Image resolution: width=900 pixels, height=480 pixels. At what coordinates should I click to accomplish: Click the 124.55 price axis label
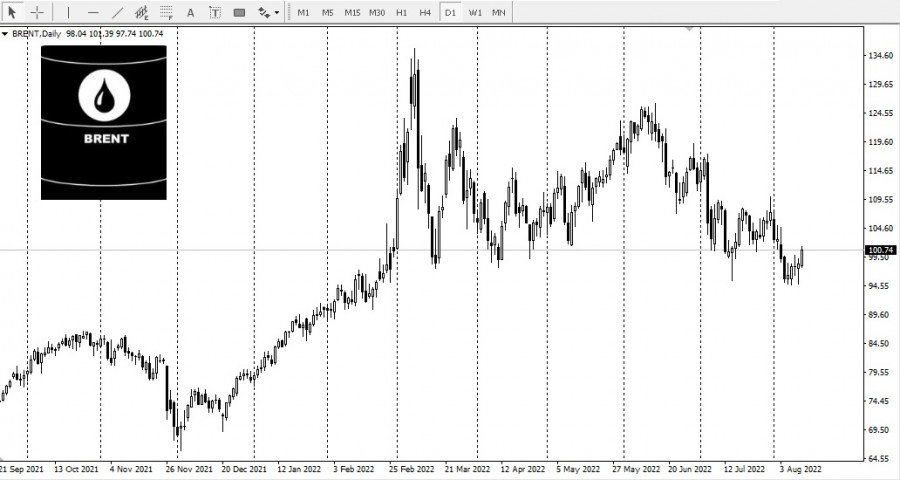880,113
